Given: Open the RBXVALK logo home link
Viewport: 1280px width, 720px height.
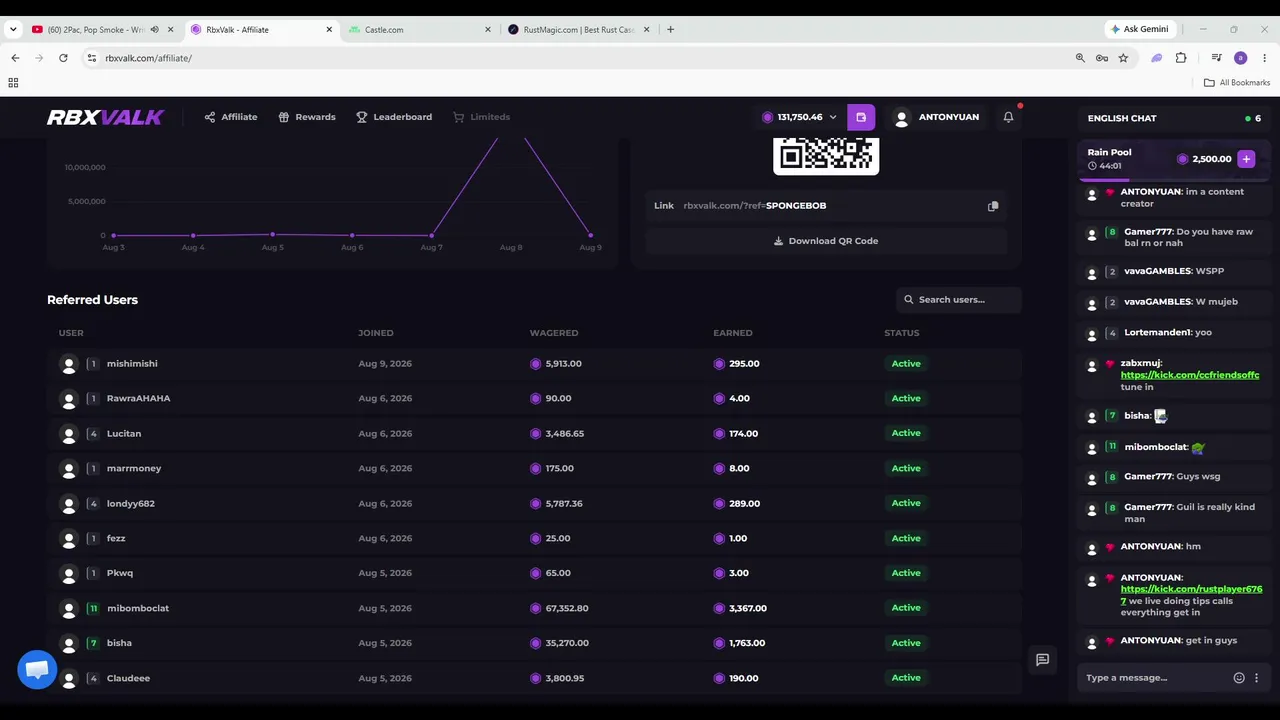Looking at the screenshot, I should coord(105,117).
